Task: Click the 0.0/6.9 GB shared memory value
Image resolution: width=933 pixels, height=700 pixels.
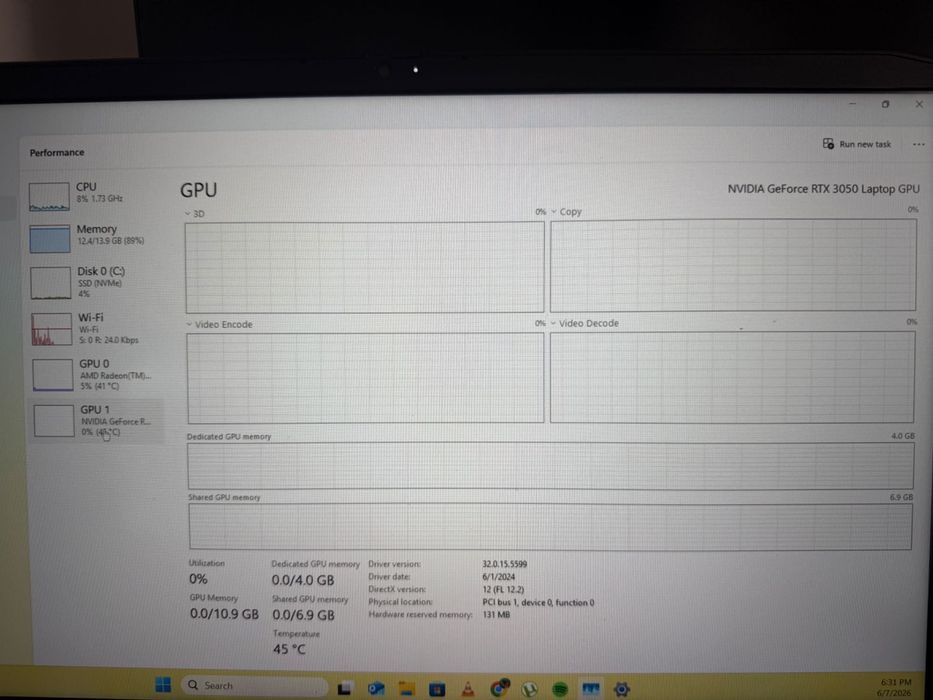Action: pyautogui.click(x=303, y=615)
